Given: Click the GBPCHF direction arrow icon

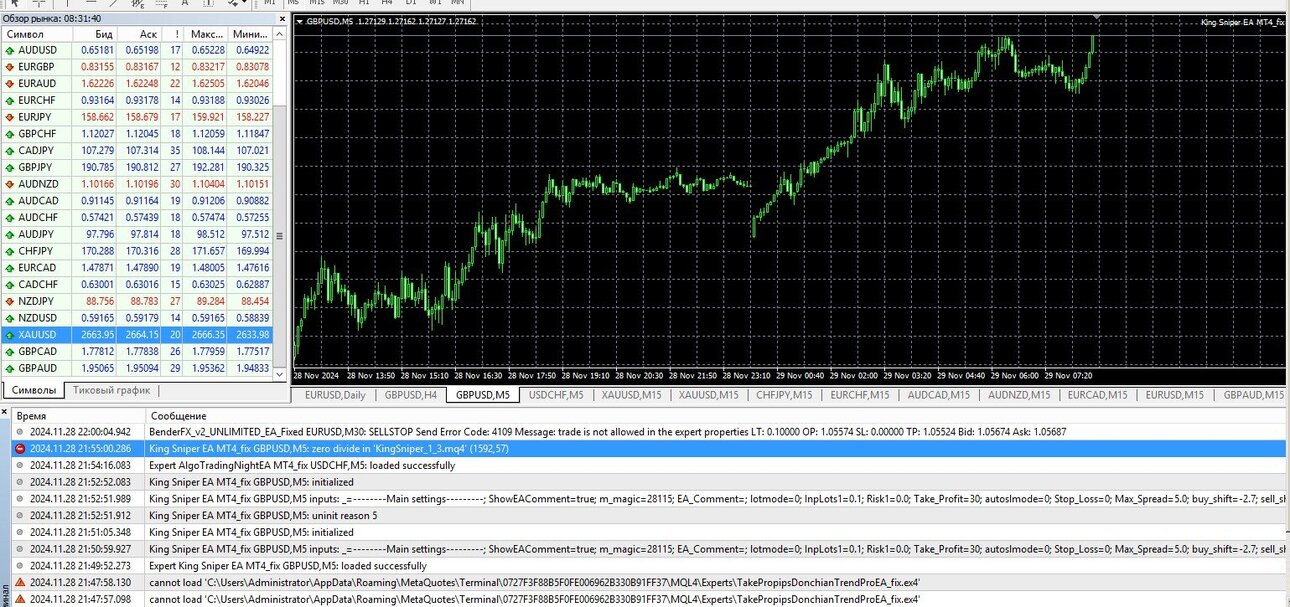Looking at the screenshot, I should coord(10,134).
